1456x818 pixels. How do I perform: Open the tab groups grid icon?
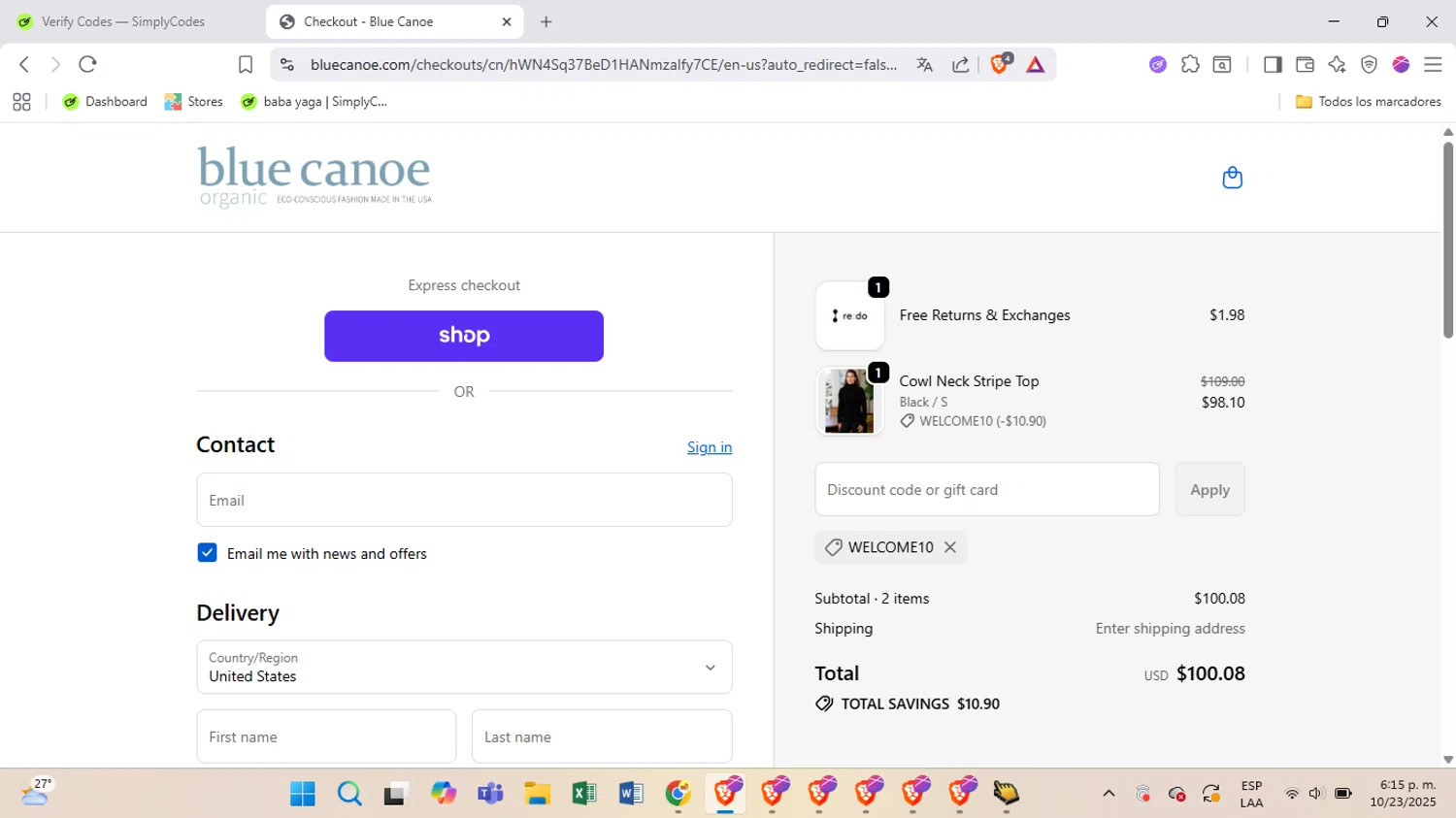(21, 102)
